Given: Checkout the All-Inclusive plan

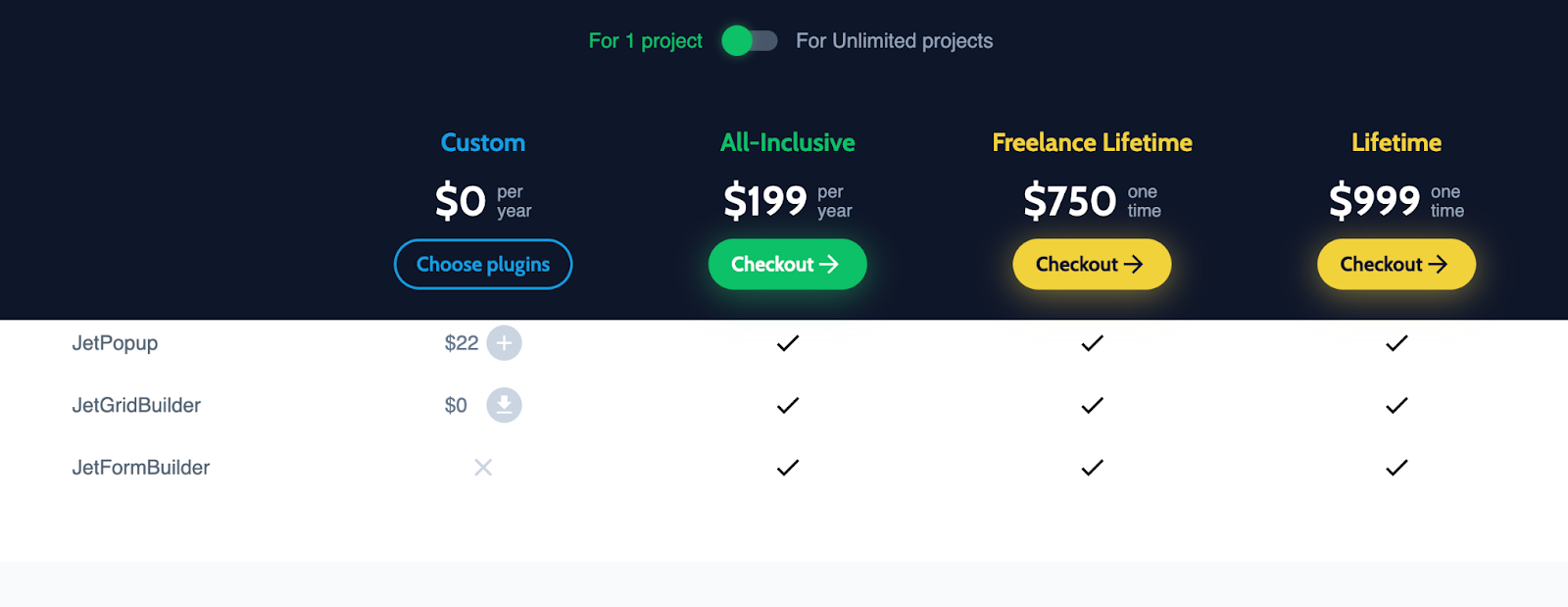Looking at the screenshot, I should pyautogui.click(x=788, y=265).
